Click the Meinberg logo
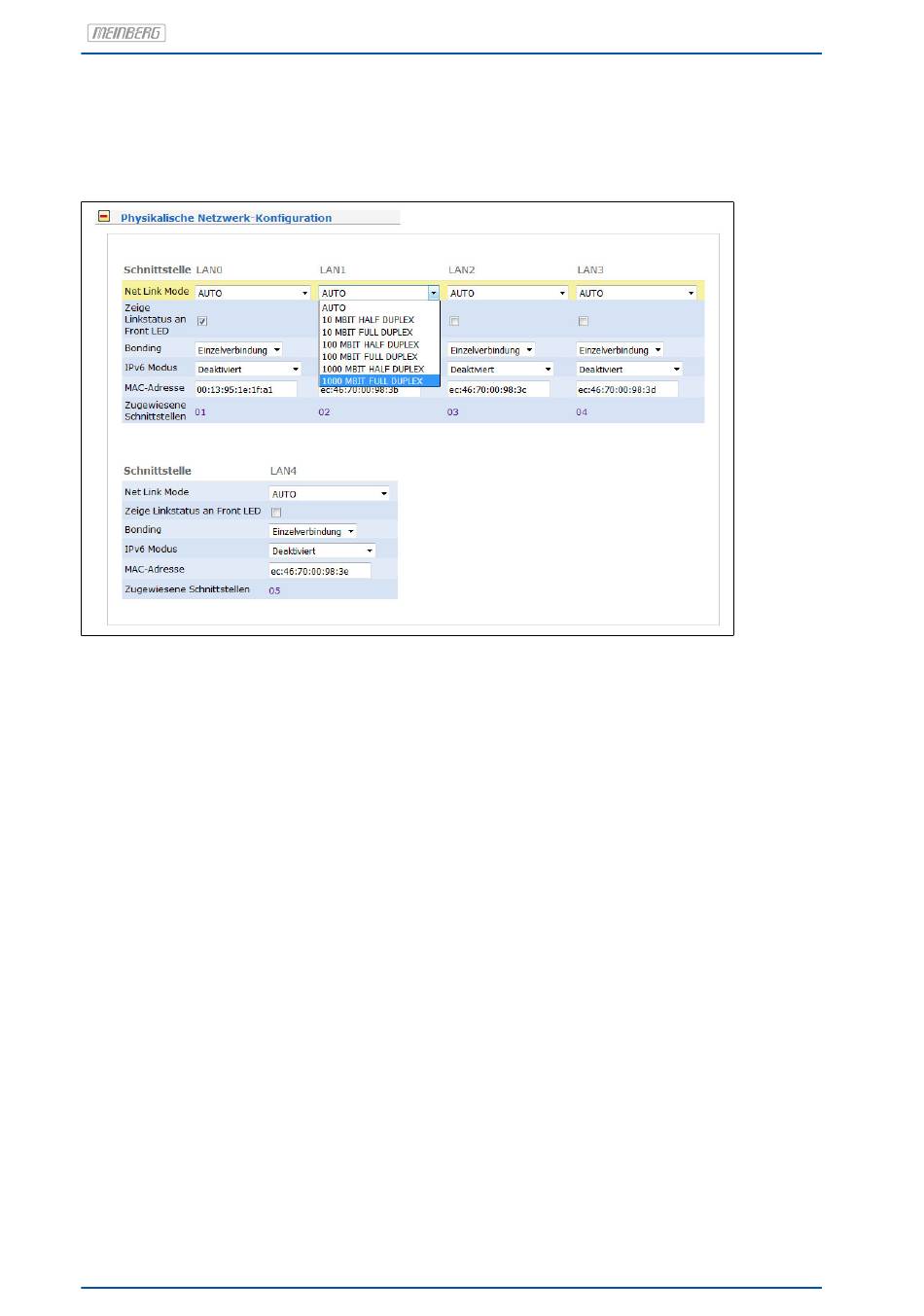 [x=126, y=33]
